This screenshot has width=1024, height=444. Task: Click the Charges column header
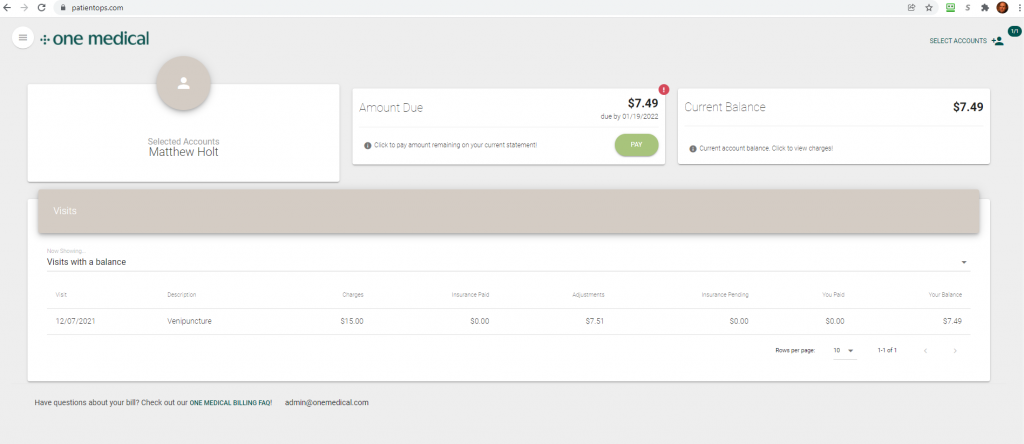(353, 294)
